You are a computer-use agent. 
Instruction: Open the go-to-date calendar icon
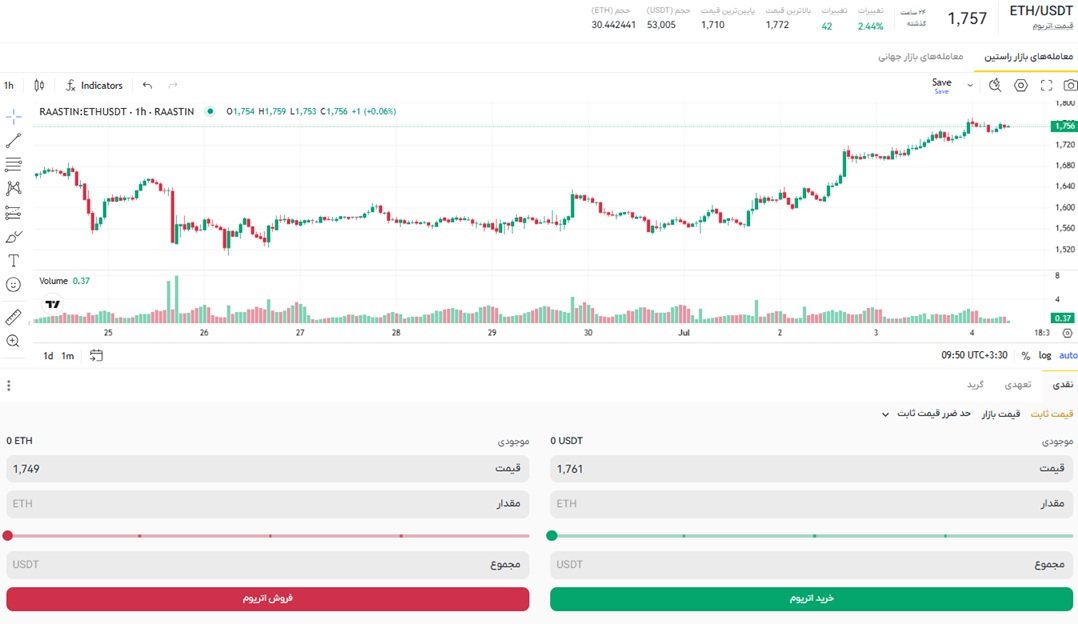point(96,355)
